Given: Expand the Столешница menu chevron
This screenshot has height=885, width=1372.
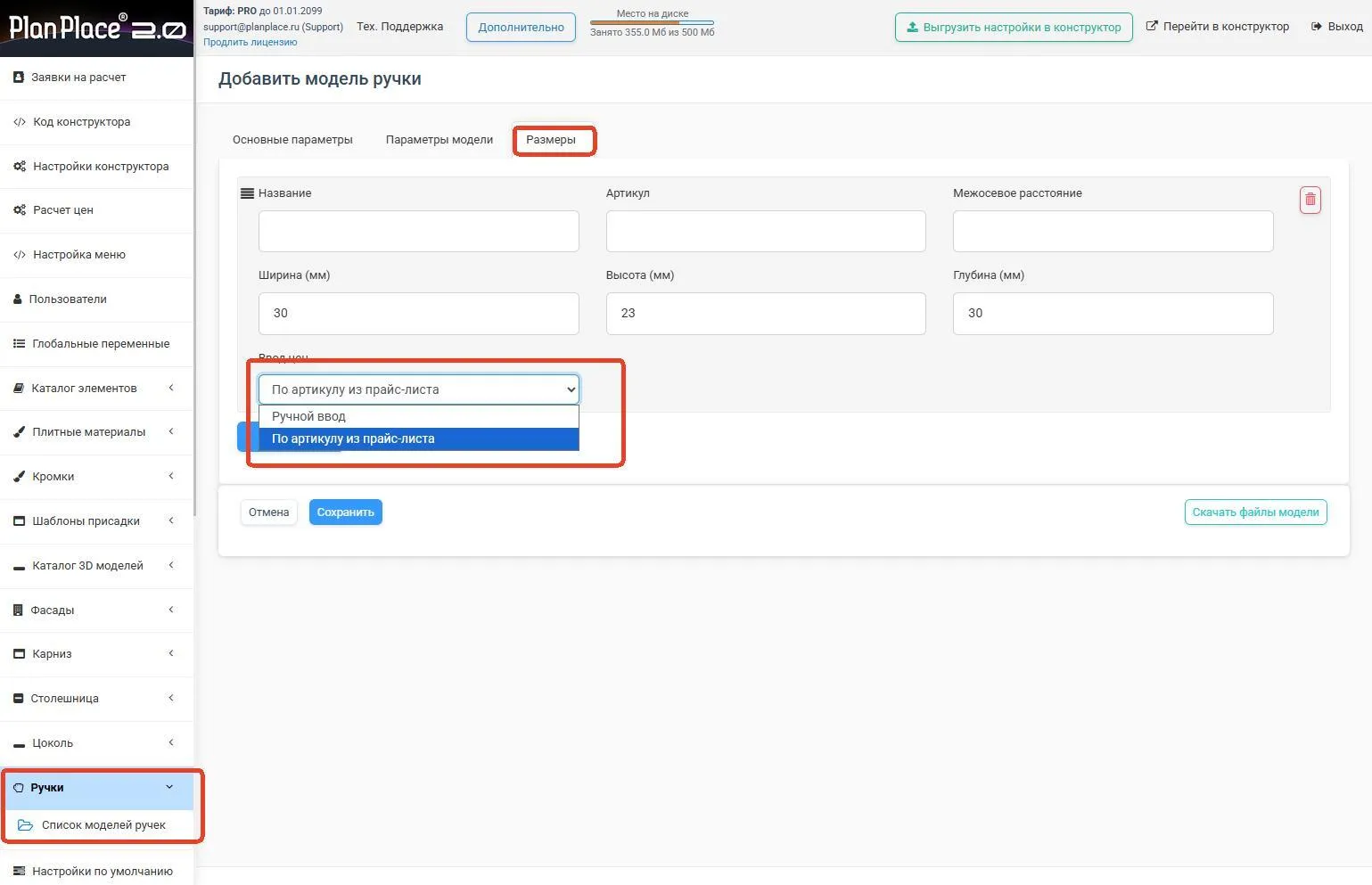Looking at the screenshot, I should [x=171, y=698].
